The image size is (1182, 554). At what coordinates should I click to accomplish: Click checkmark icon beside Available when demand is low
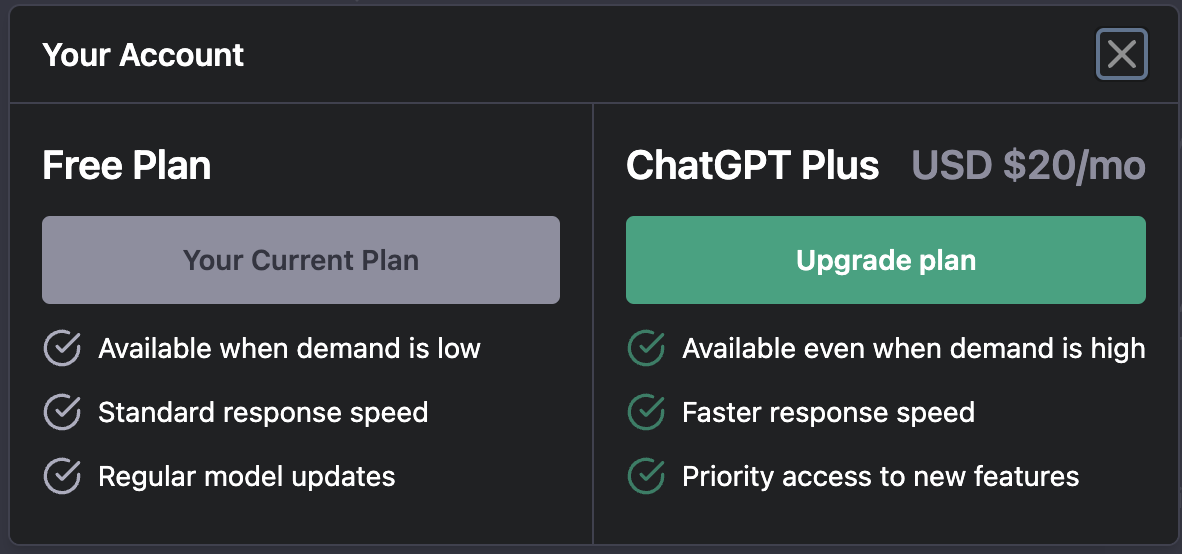point(62,348)
